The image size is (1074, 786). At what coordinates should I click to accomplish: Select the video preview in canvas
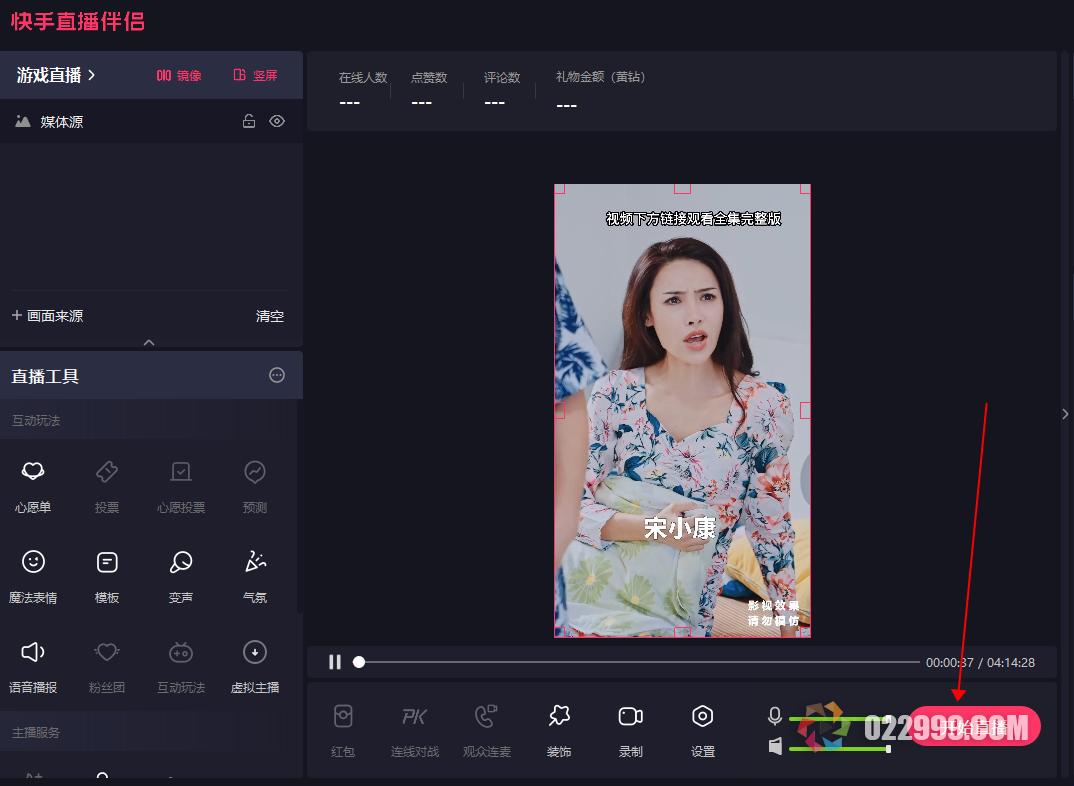click(682, 411)
